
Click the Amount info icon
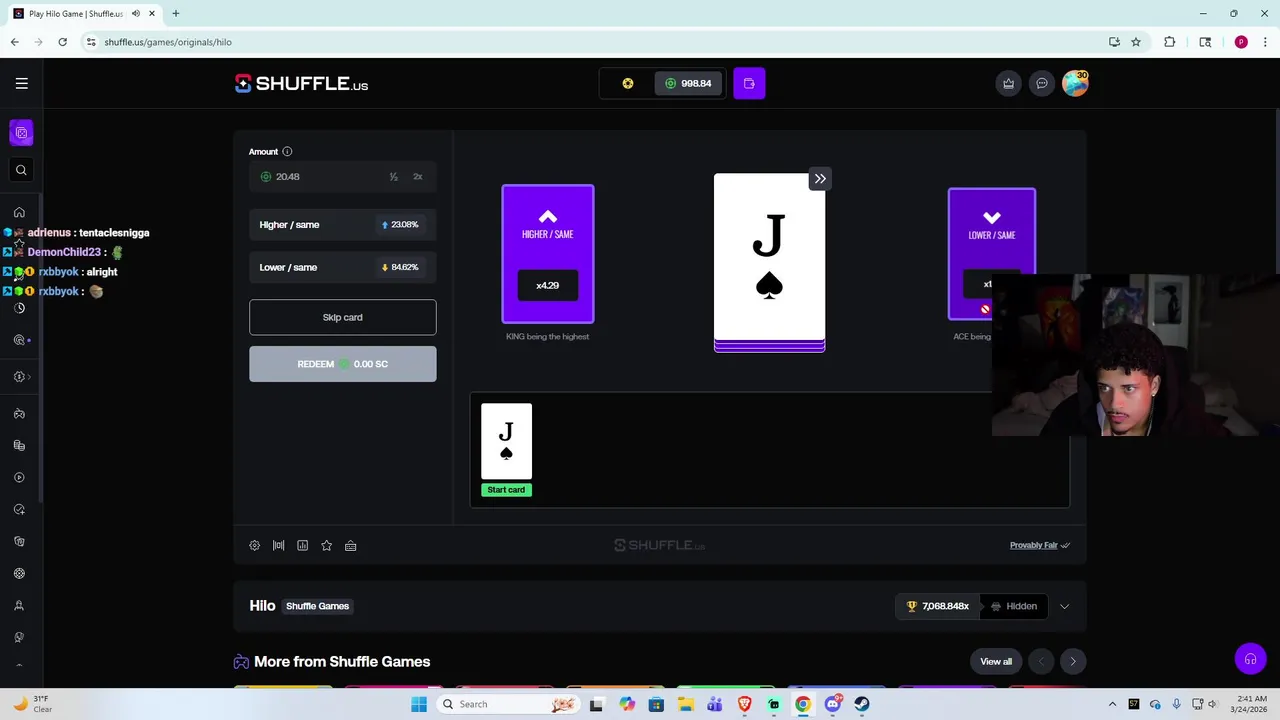(x=287, y=152)
